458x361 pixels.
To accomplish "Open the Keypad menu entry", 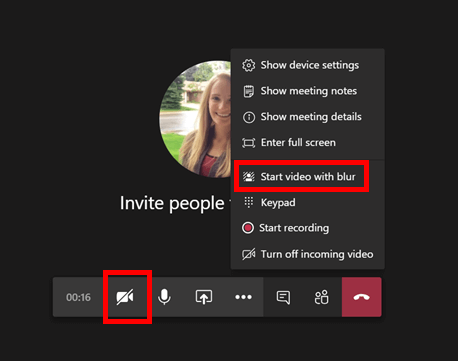I will pyautogui.click(x=307, y=202).
